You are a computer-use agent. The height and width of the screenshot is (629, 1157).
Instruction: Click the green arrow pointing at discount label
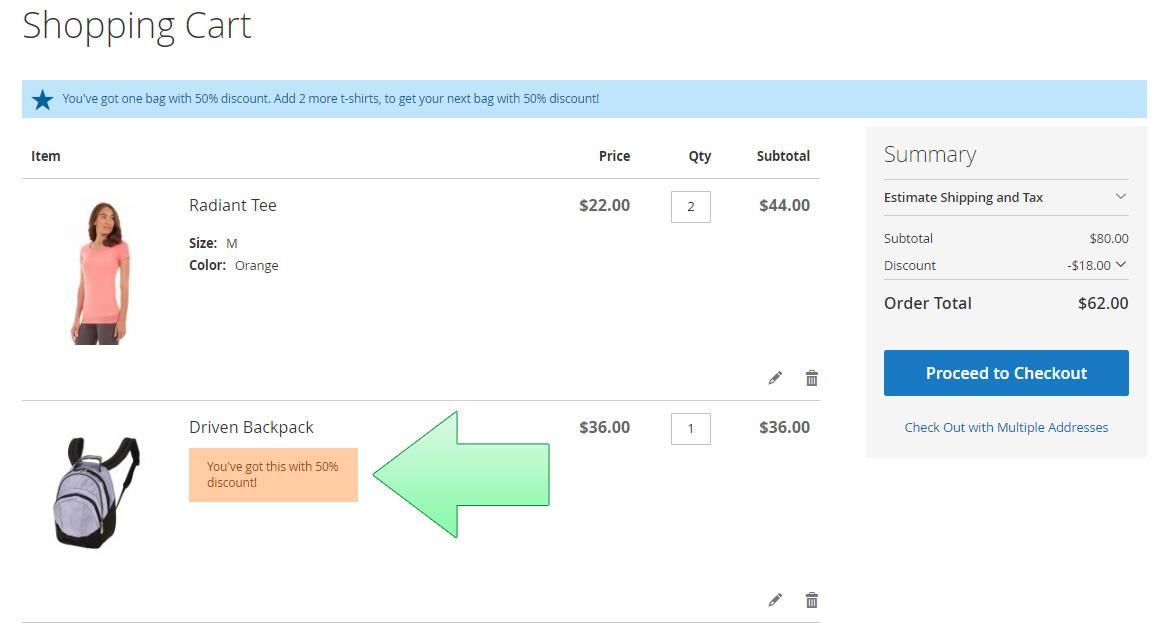[461, 475]
